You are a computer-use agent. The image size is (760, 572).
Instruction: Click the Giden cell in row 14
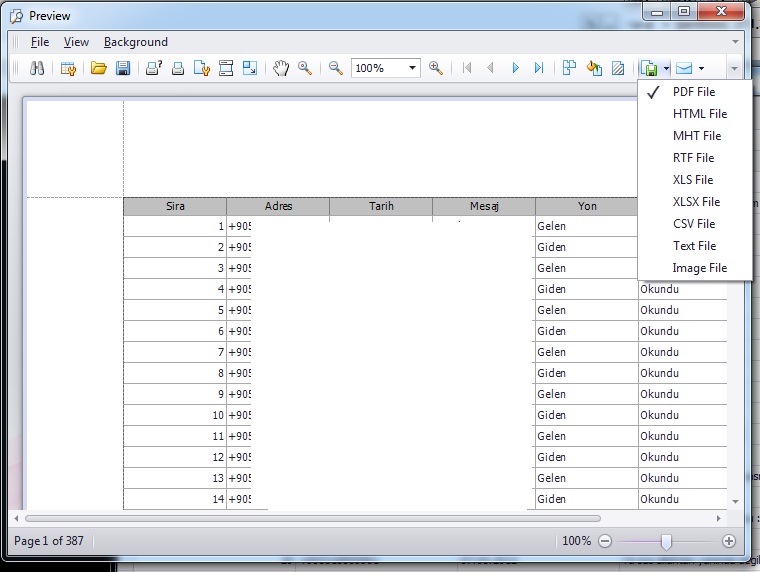(586, 499)
